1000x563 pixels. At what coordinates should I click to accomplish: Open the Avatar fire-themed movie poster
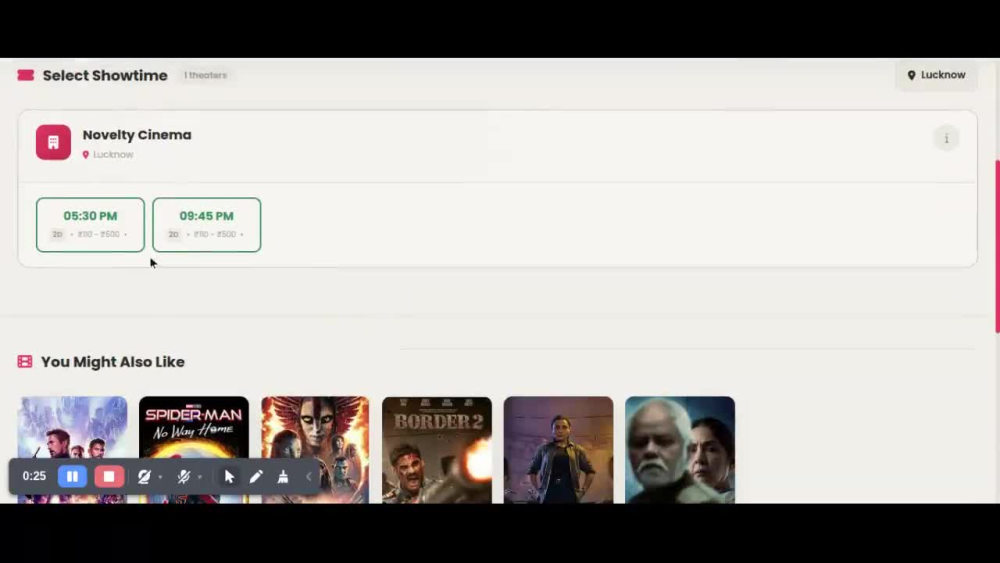[315, 450]
